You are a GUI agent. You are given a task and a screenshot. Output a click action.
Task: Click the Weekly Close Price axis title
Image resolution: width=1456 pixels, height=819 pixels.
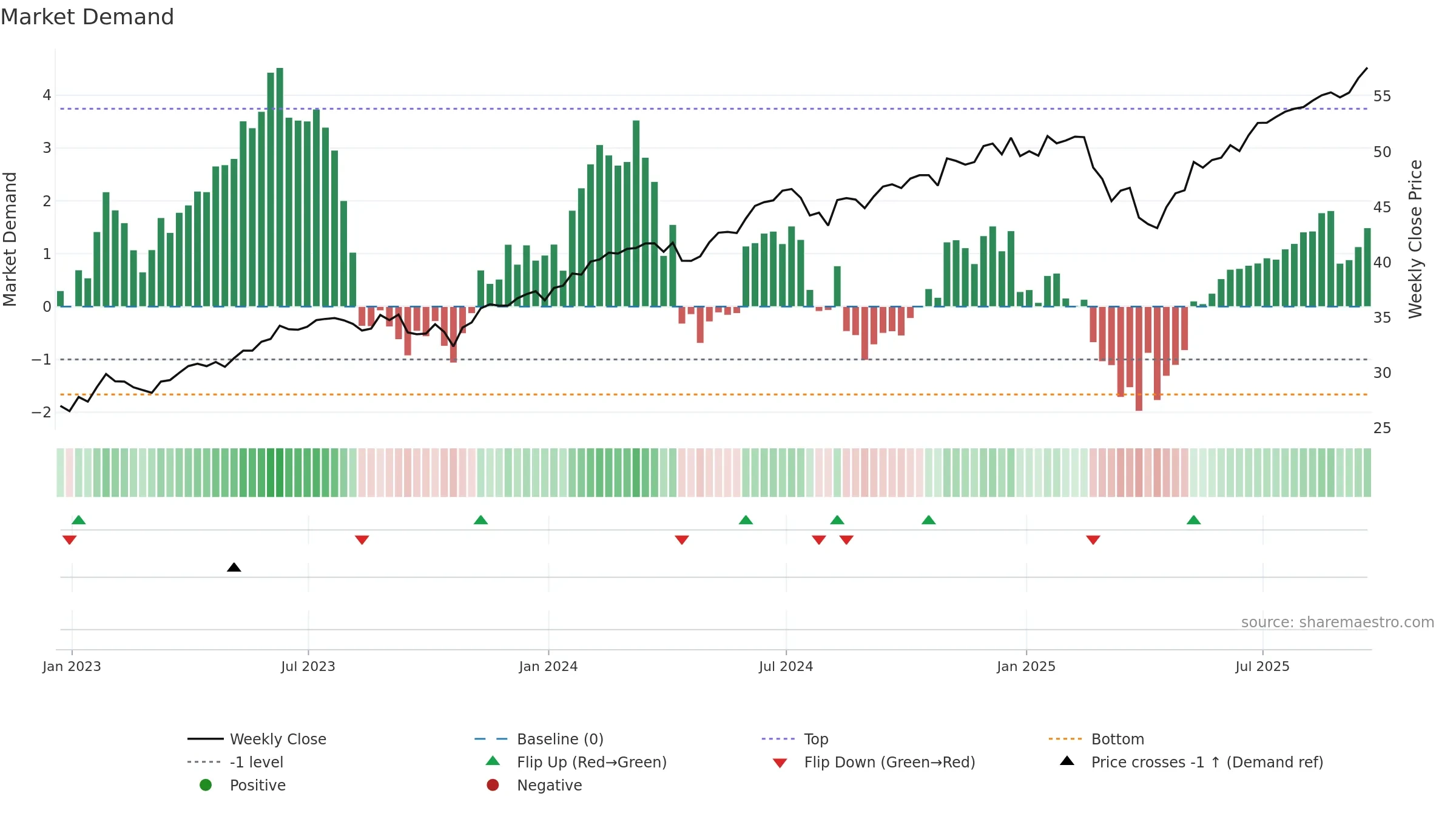(x=1415, y=239)
